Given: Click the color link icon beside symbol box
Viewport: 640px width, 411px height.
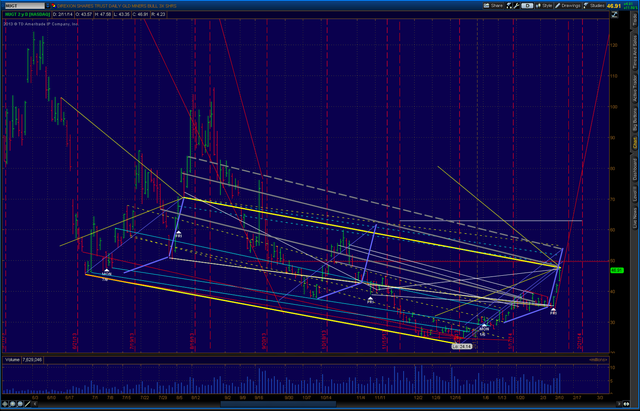Looking at the screenshot, I should click(x=53, y=6).
